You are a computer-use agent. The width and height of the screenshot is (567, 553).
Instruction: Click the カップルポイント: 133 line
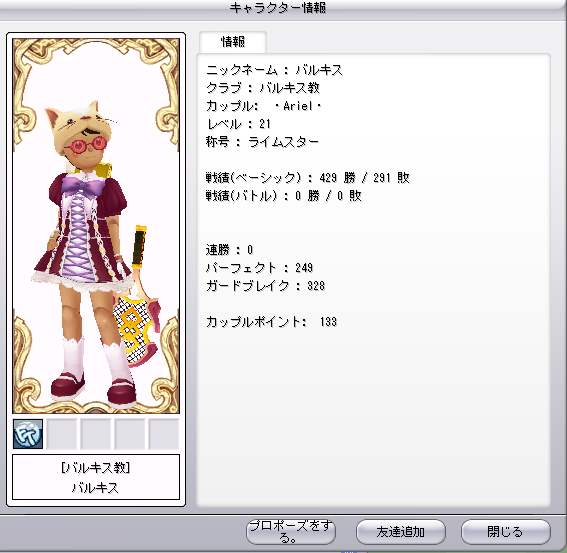tap(271, 322)
